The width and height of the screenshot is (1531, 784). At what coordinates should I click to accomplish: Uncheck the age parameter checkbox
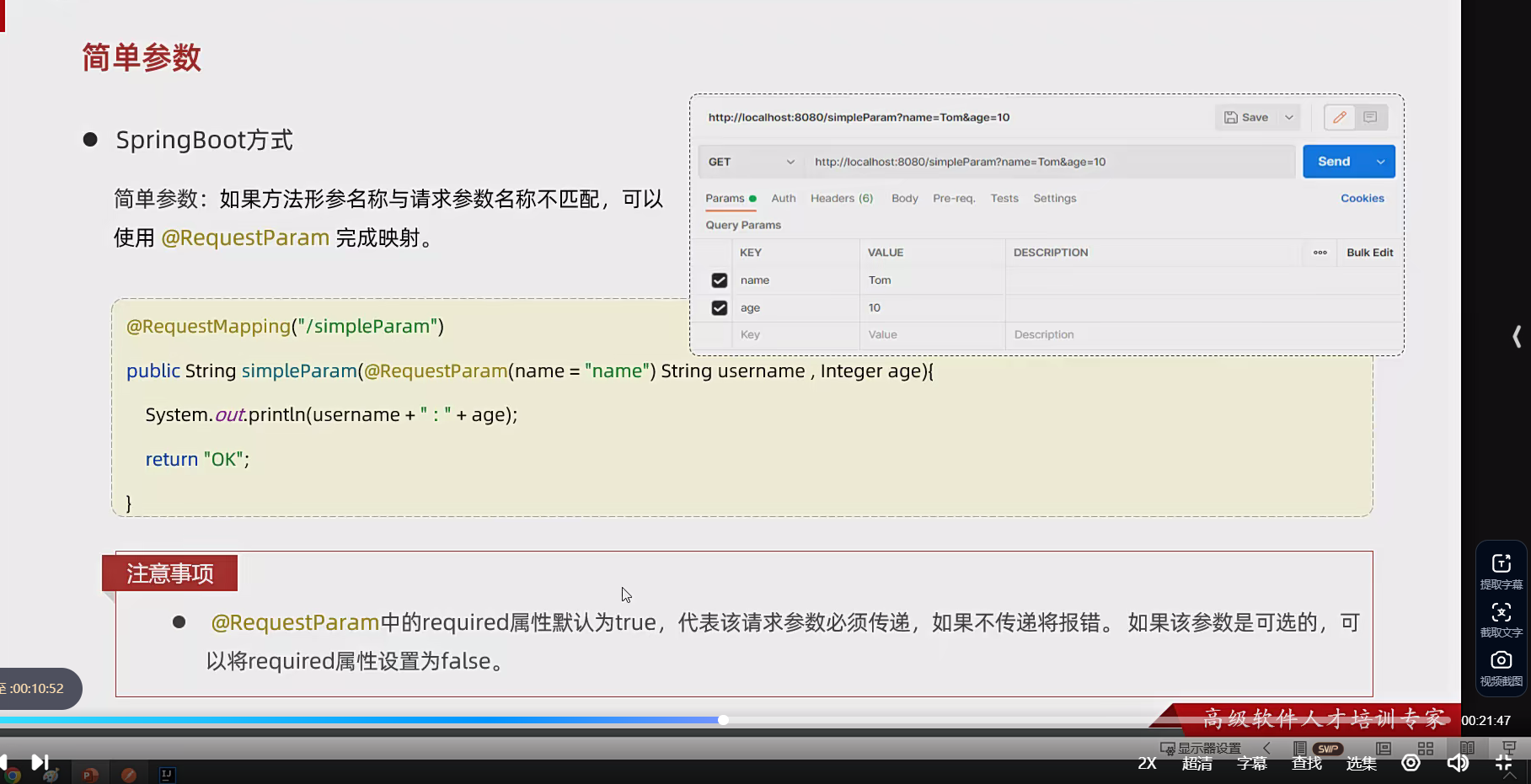click(x=719, y=308)
